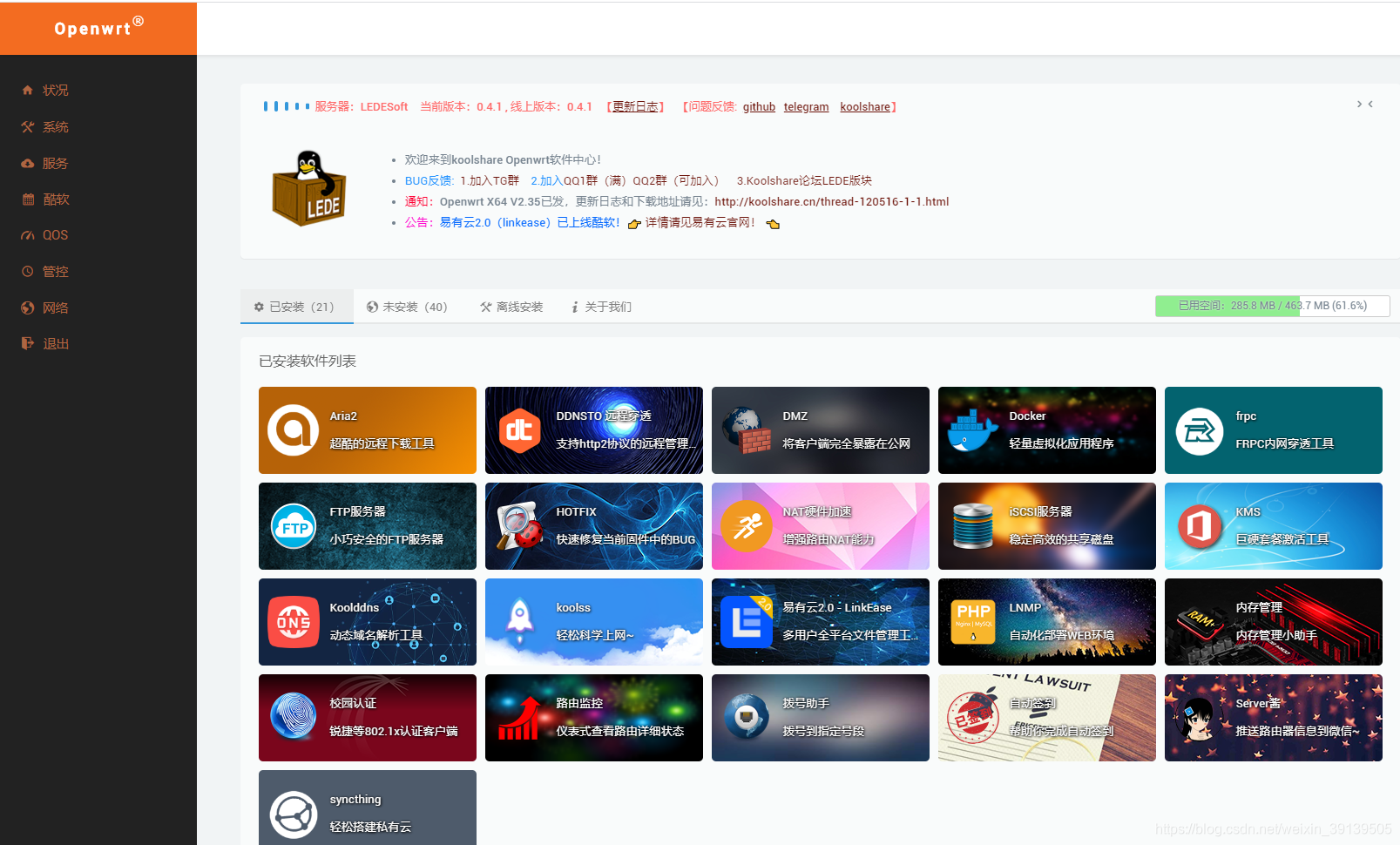Click the 已用空间 storage usage bar
The width and height of the screenshot is (1400, 845).
coord(1272,306)
